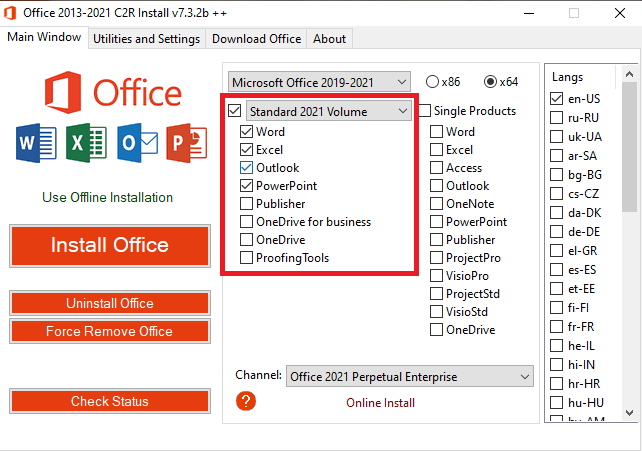This screenshot has width=642, height=451.
Task: Click the large Office logo
Action: point(110,93)
